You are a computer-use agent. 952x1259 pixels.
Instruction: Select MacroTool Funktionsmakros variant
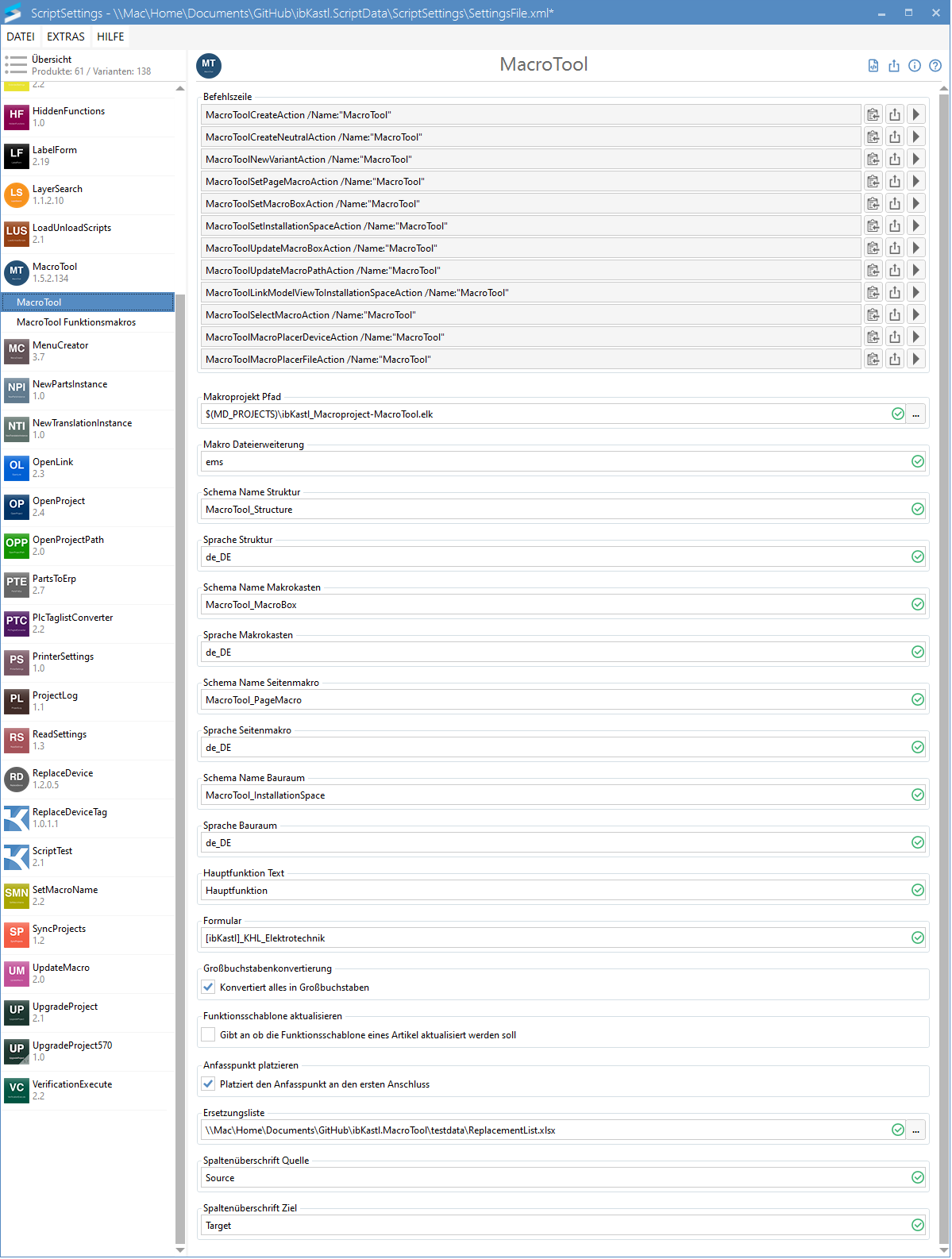point(87,322)
